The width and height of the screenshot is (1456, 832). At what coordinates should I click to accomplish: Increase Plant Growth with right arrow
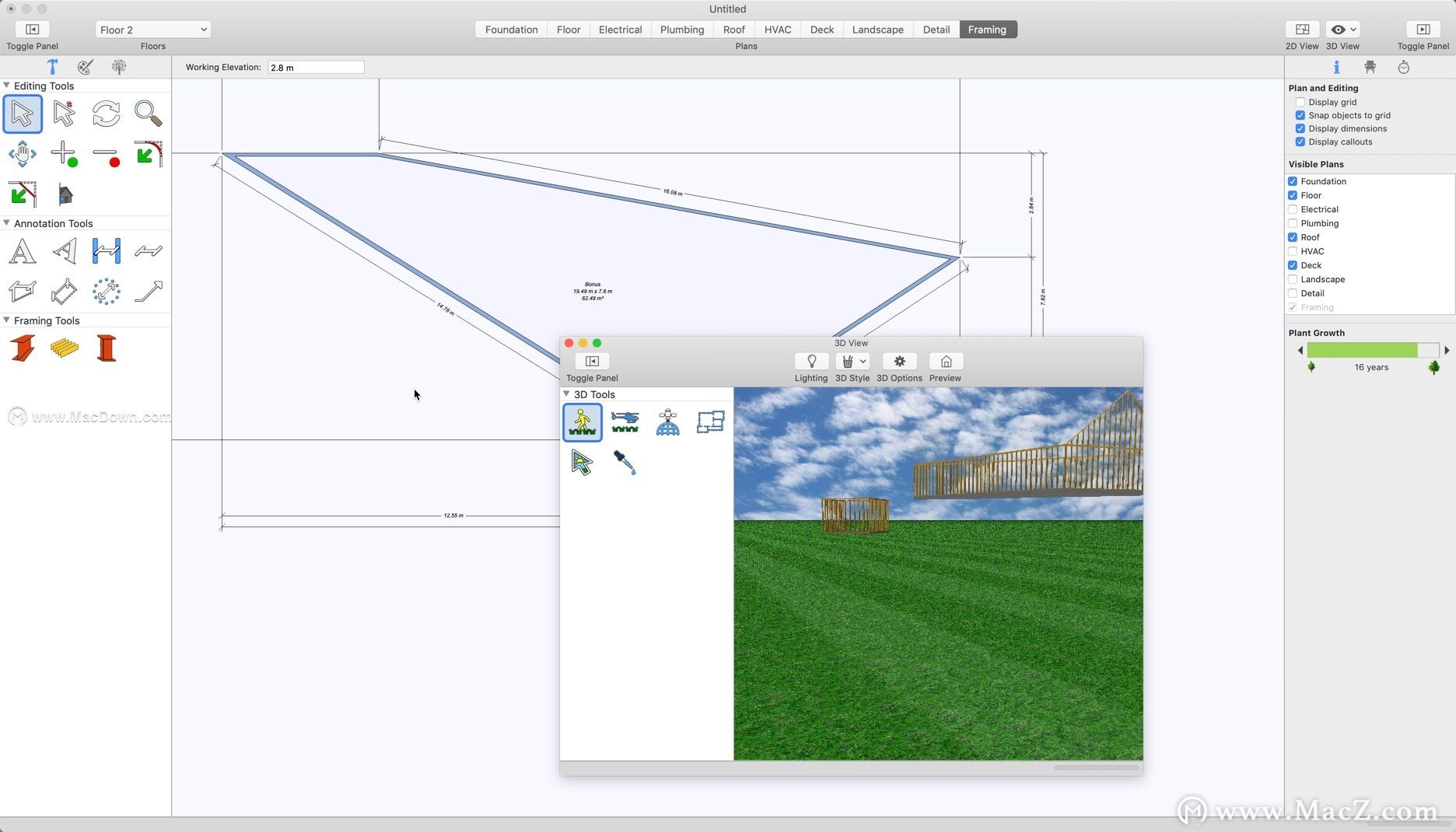[x=1447, y=350]
